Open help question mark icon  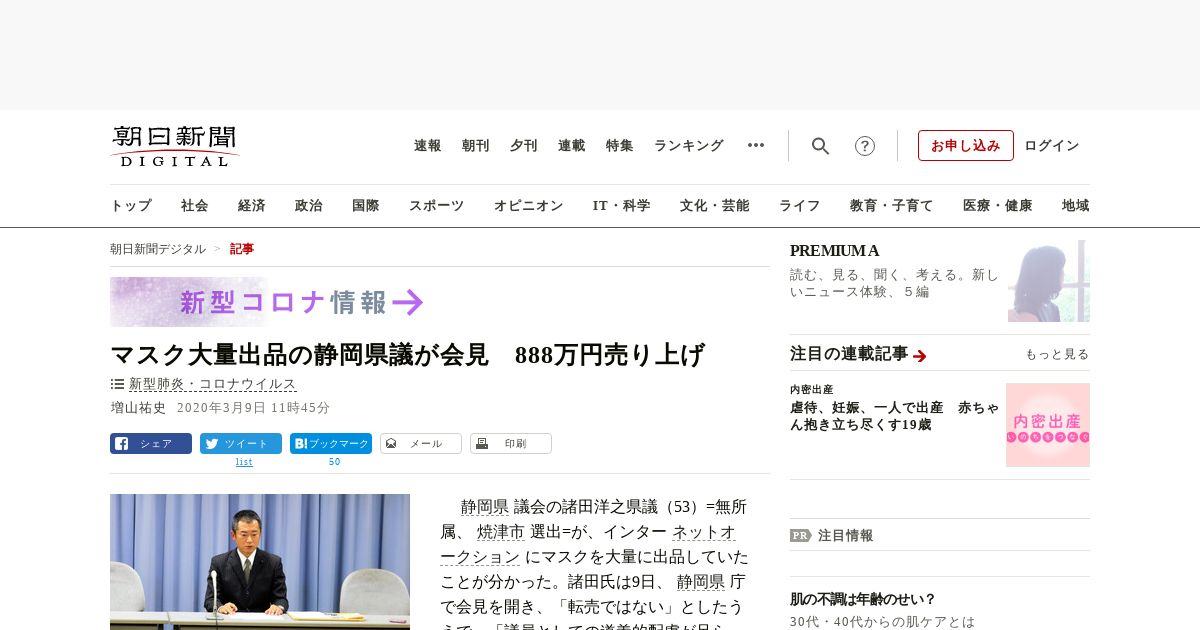[x=865, y=146]
